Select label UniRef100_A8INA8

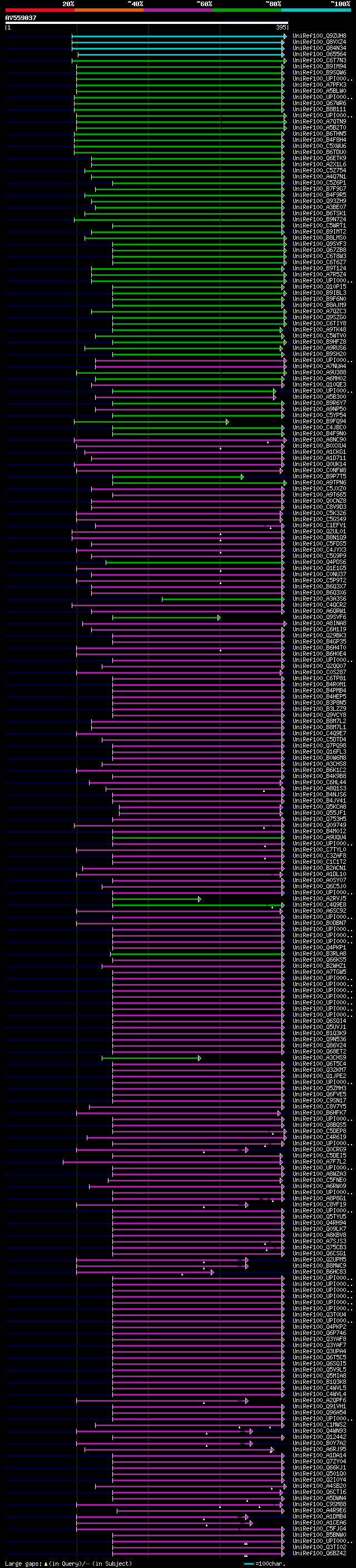click(x=319, y=624)
